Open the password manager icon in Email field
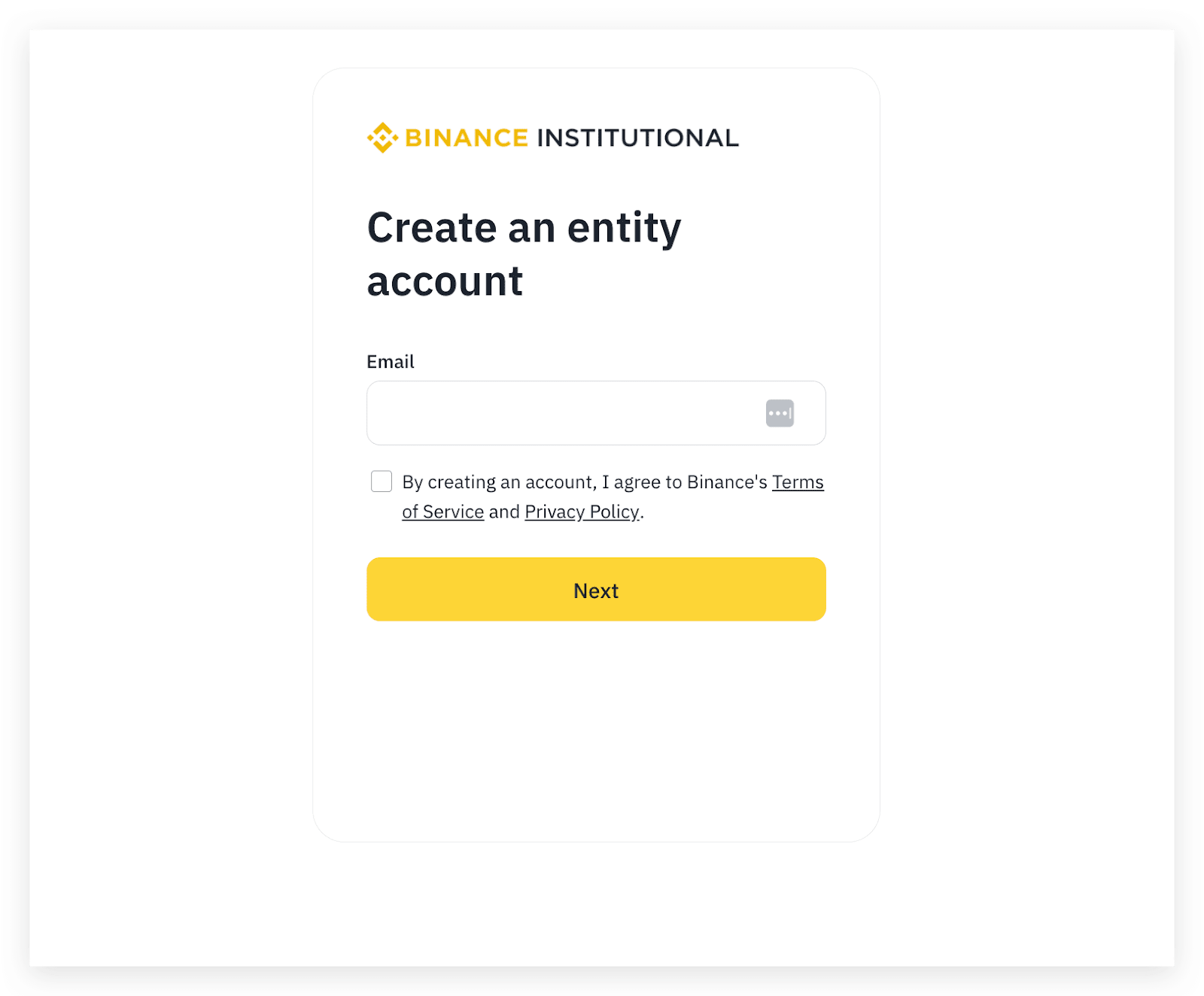The width and height of the screenshot is (1204, 996). [x=780, y=413]
